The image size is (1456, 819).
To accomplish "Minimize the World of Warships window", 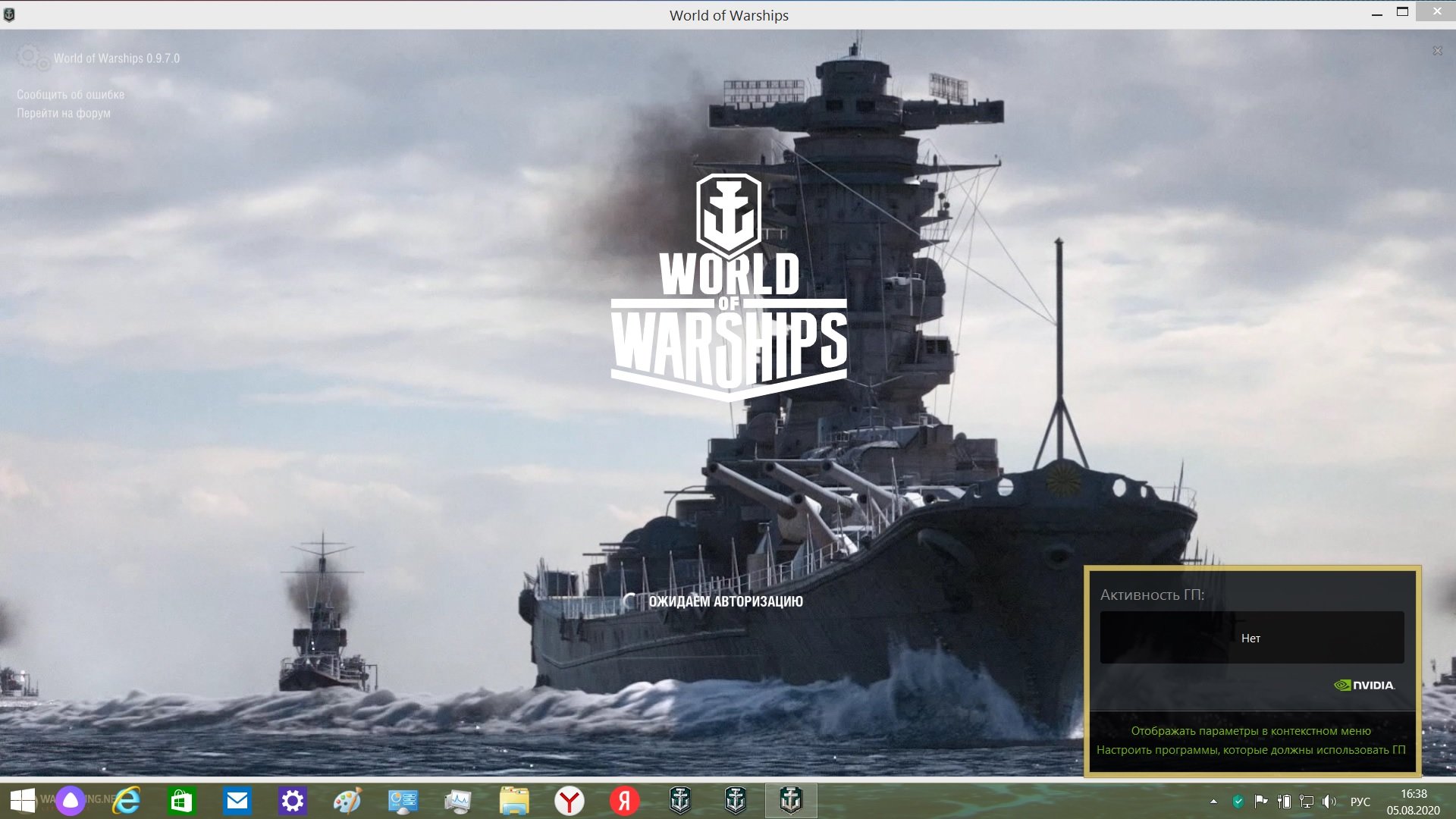I will 1377,13.
